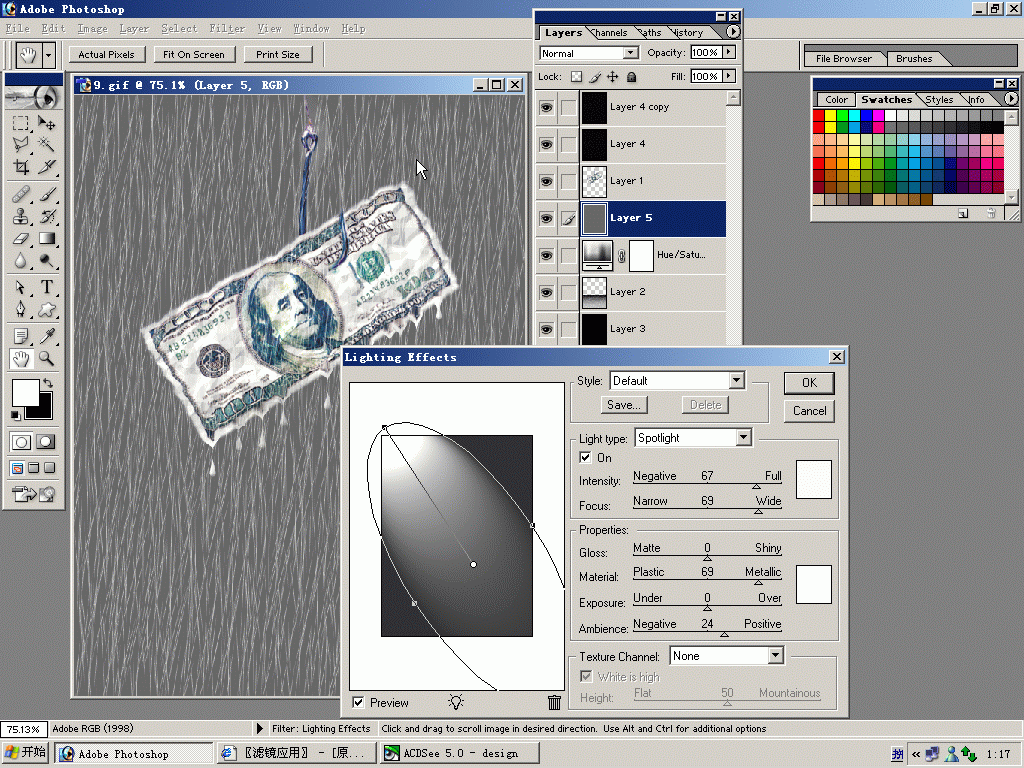Switch to the Styles tab
This screenshot has width=1024, height=768.
(x=939, y=100)
